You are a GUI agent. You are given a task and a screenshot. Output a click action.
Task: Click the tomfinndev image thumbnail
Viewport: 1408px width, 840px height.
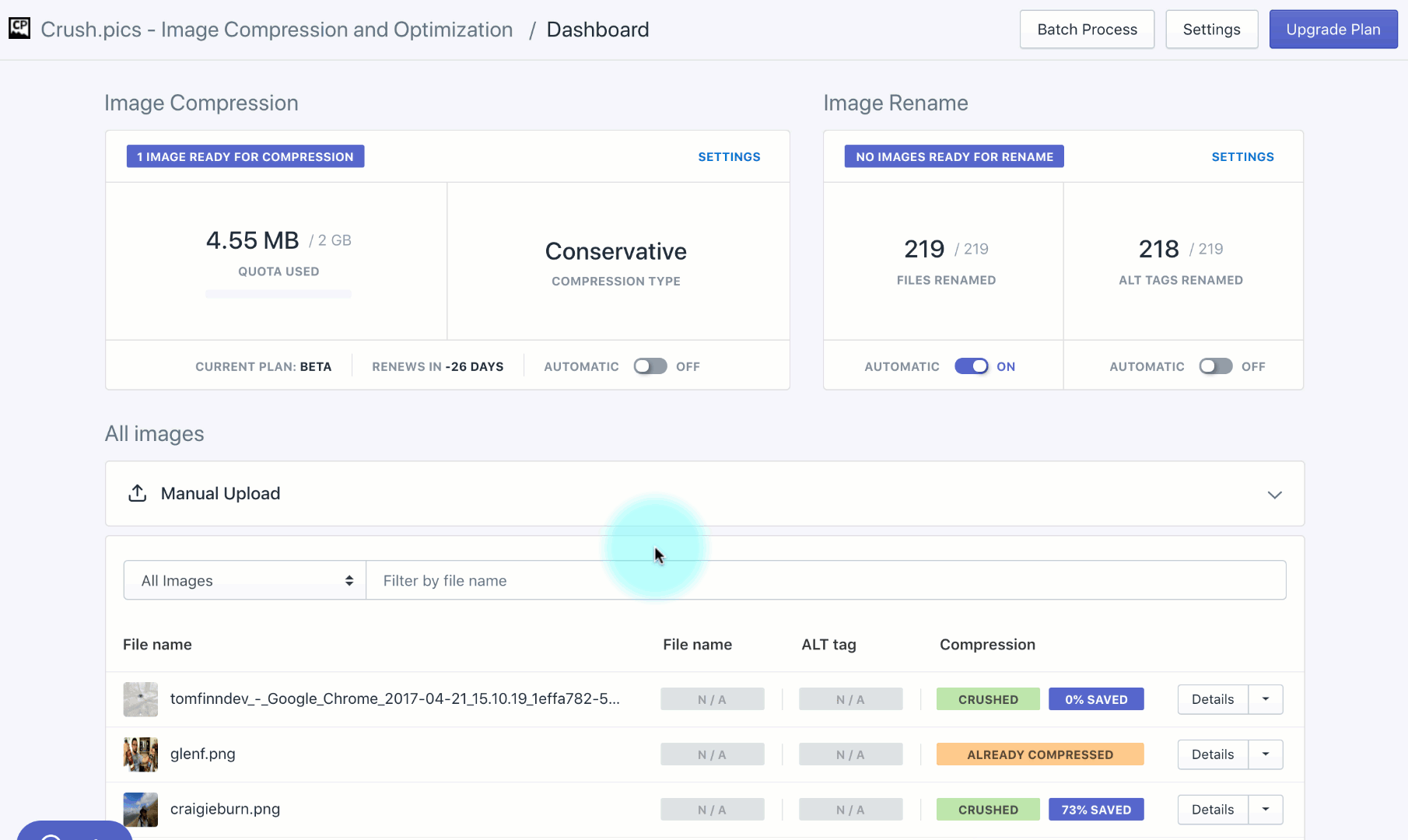pyautogui.click(x=141, y=699)
